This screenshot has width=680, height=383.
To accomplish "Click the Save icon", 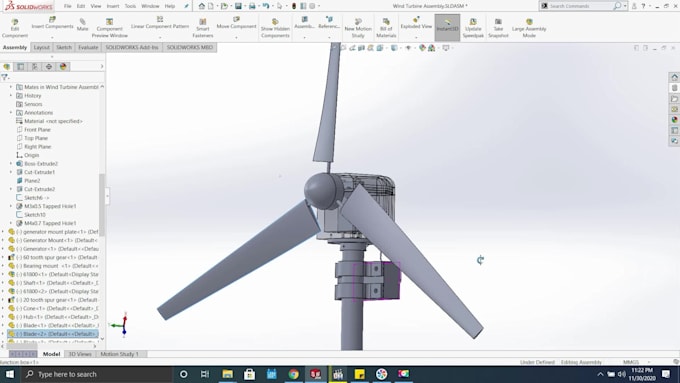I will coord(238,6).
